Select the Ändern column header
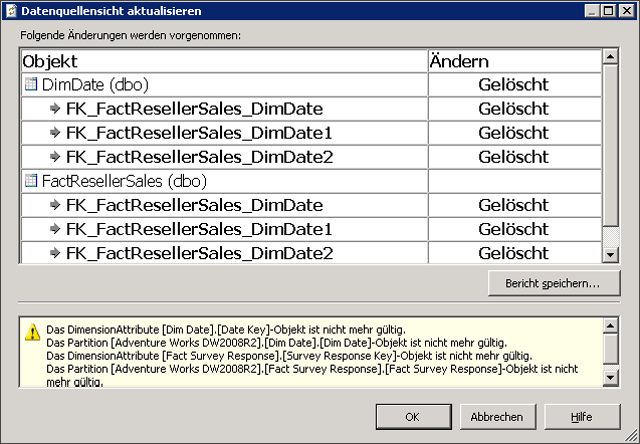Viewport: 640px width, 444px height. tap(514, 61)
